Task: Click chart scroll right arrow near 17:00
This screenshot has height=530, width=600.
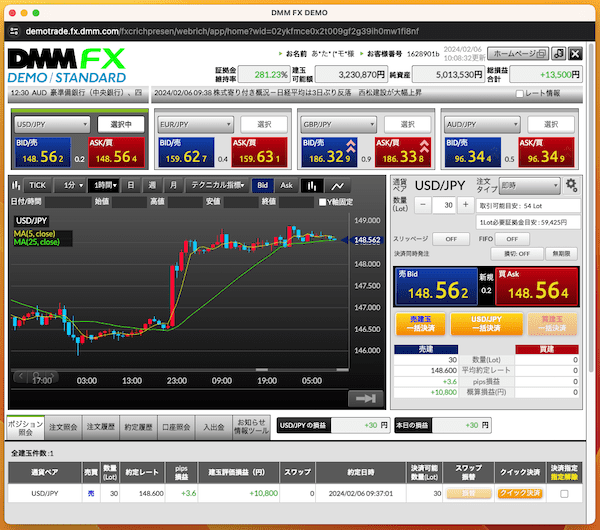Action: (x=52, y=376)
